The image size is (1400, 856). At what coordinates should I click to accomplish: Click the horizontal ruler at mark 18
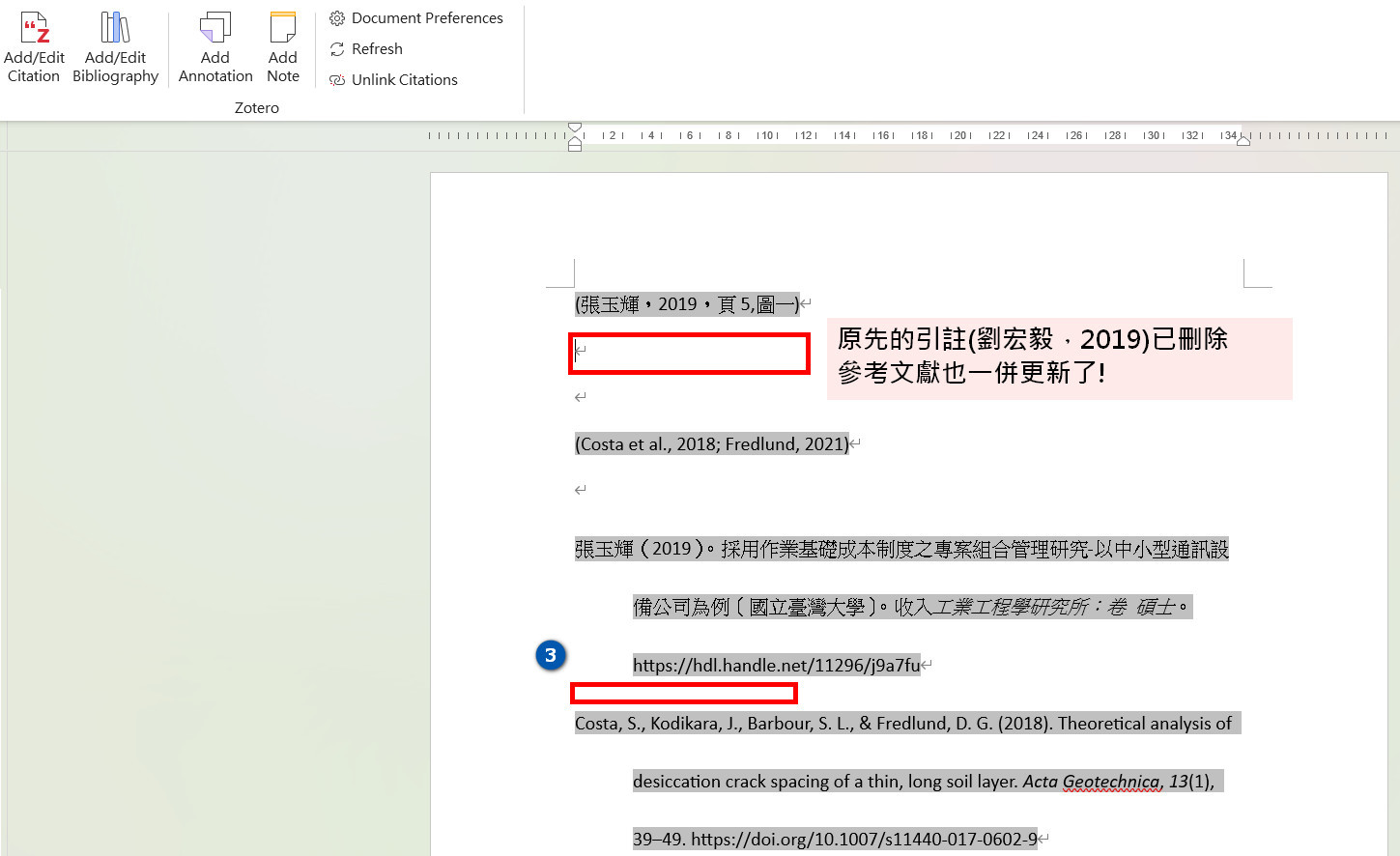(x=922, y=135)
